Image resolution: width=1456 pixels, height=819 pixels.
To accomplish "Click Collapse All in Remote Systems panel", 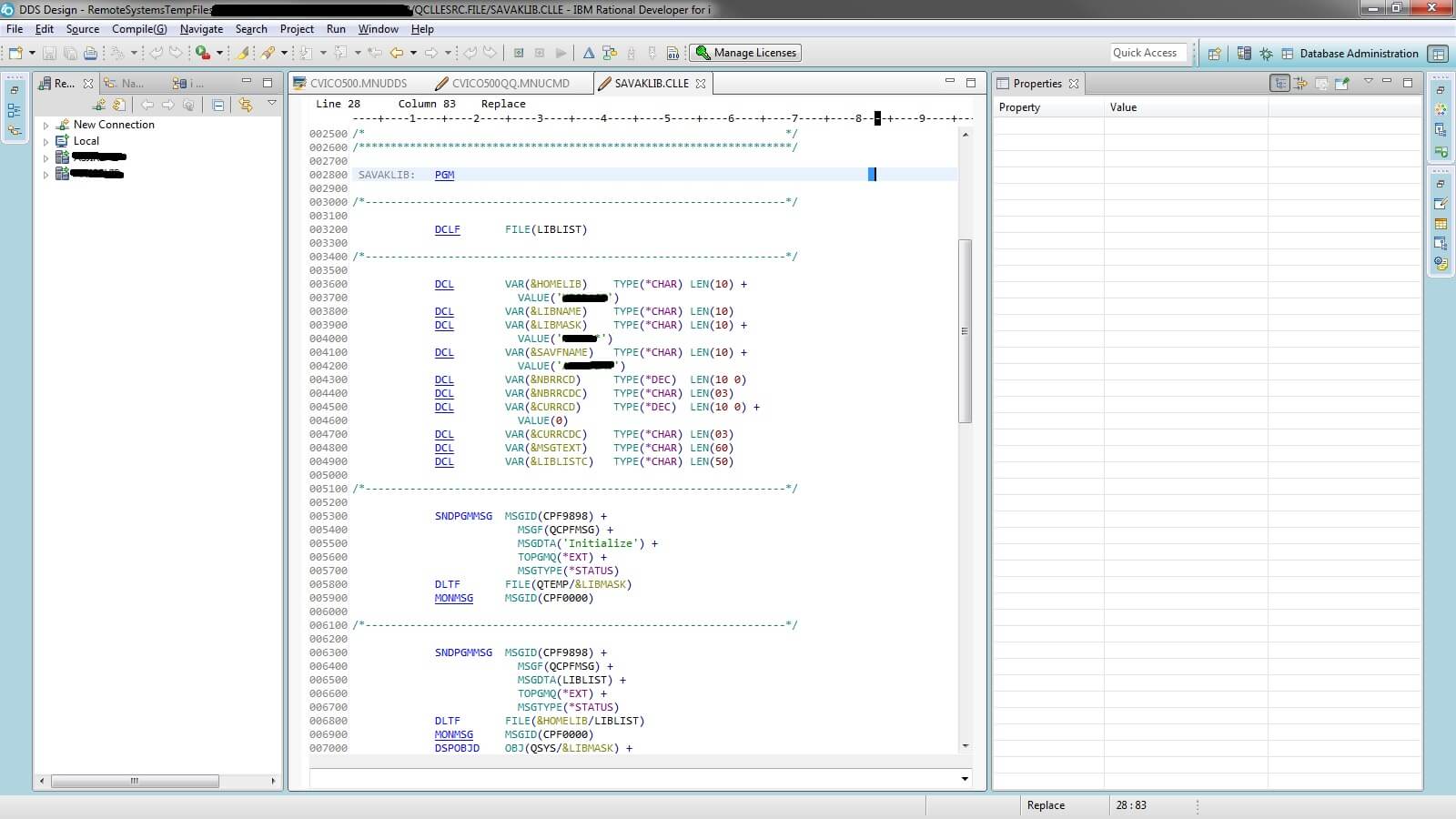I will click(218, 106).
